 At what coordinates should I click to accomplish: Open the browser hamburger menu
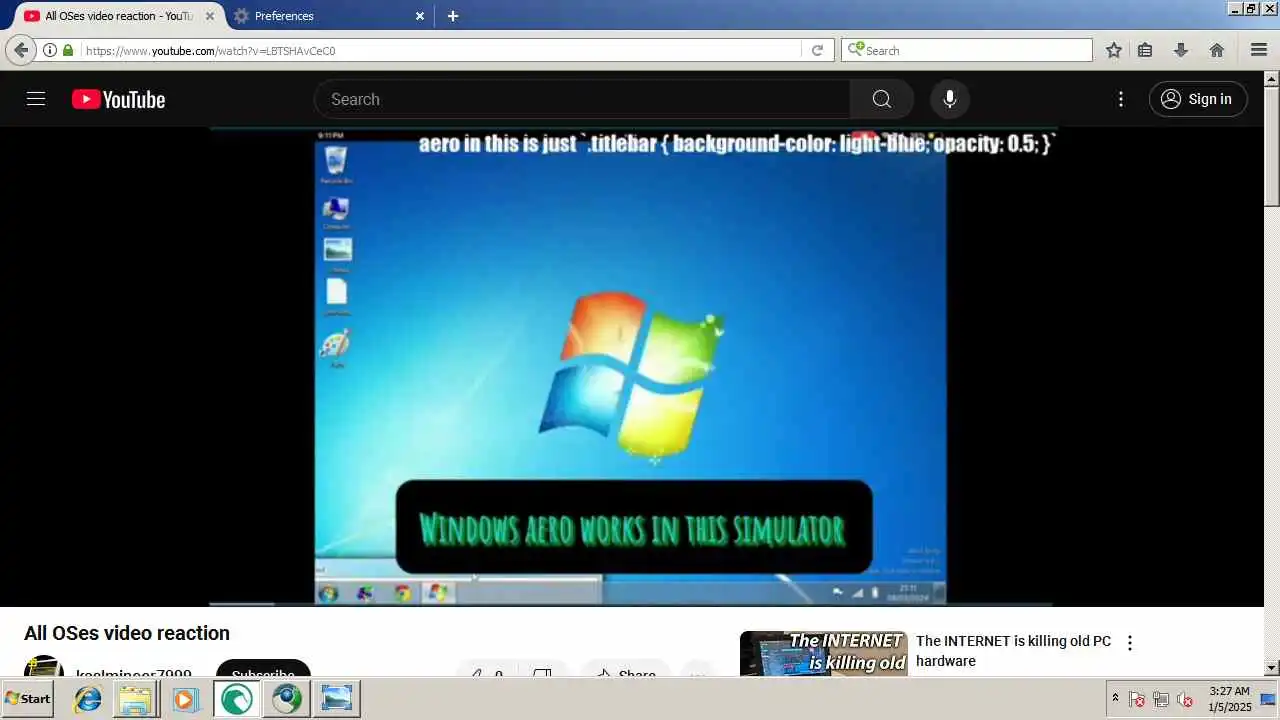(1259, 50)
